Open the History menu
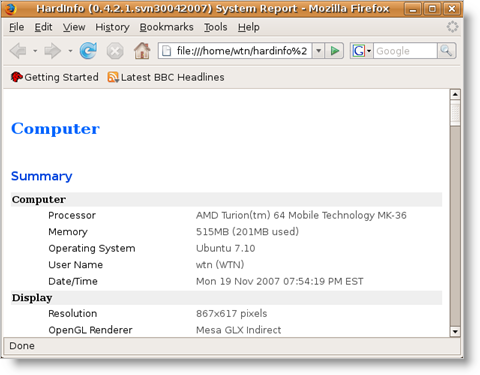The width and height of the screenshot is (480, 375). pyautogui.click(x=112, y=27)
